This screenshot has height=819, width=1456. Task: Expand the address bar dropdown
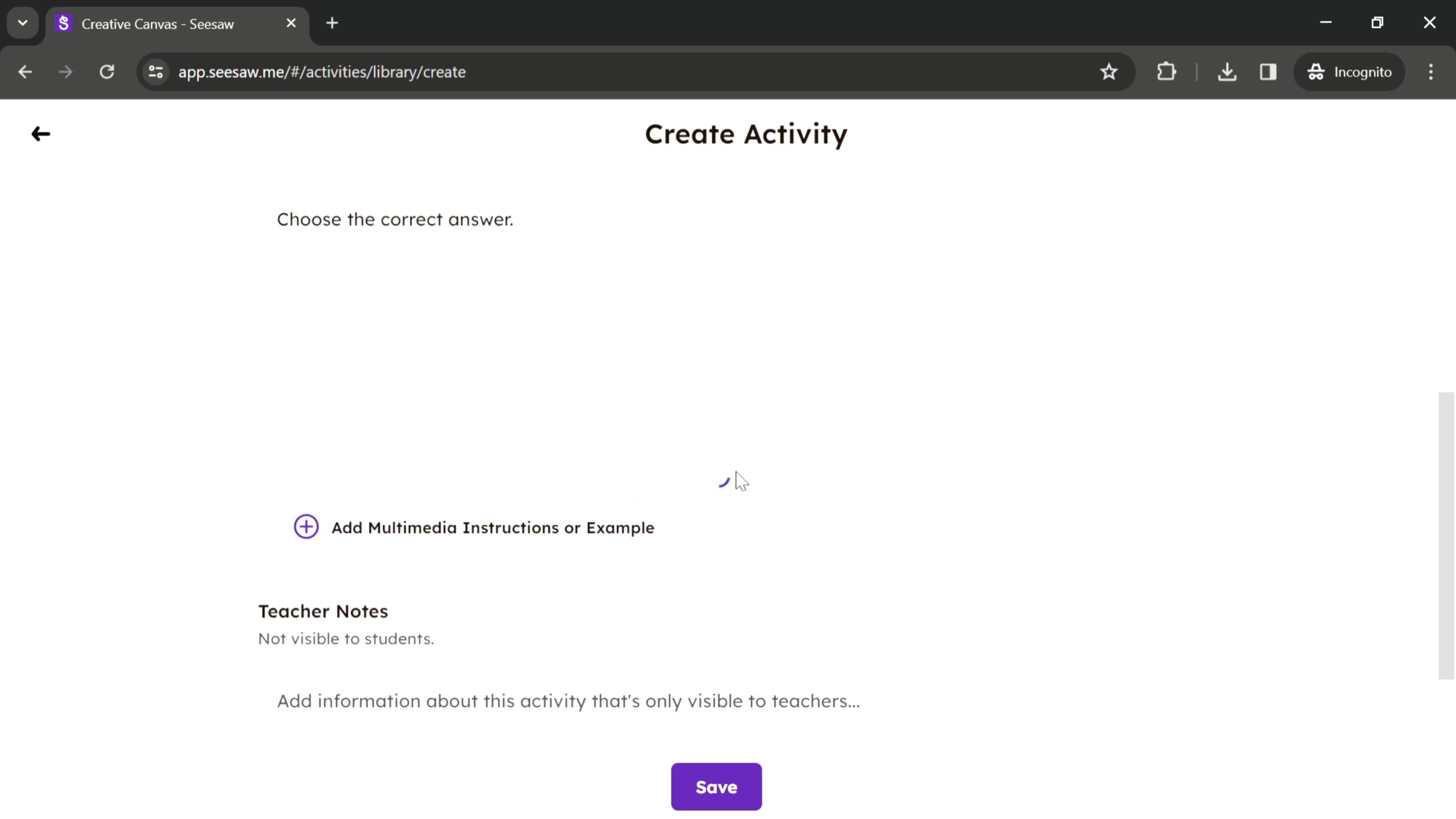(x=22, y=22)
